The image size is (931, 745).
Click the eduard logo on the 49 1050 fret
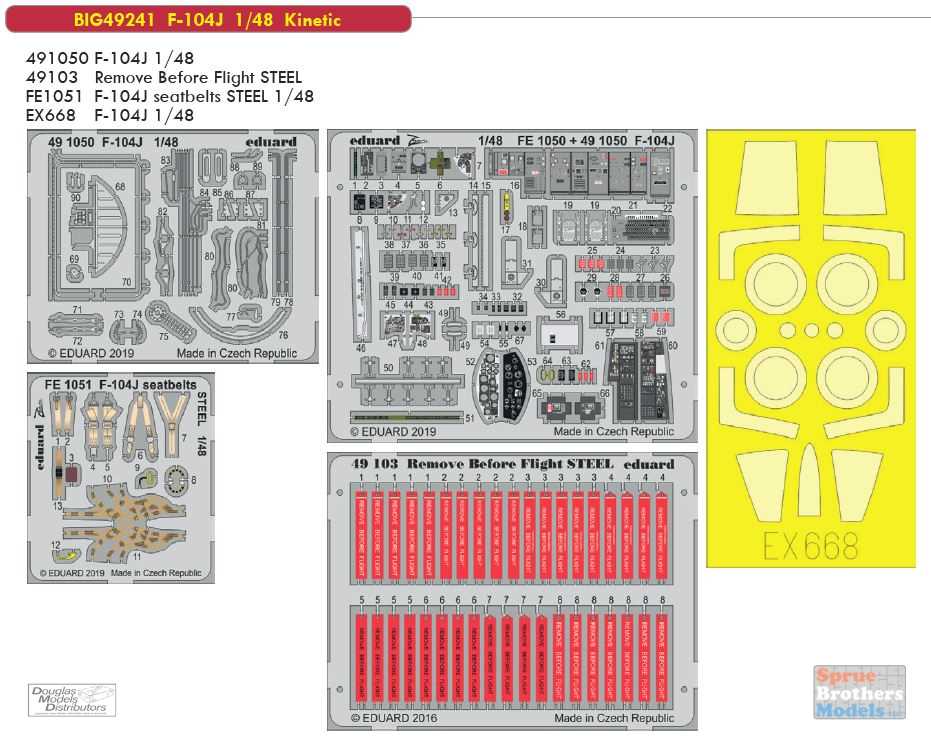tap(271, 141)
